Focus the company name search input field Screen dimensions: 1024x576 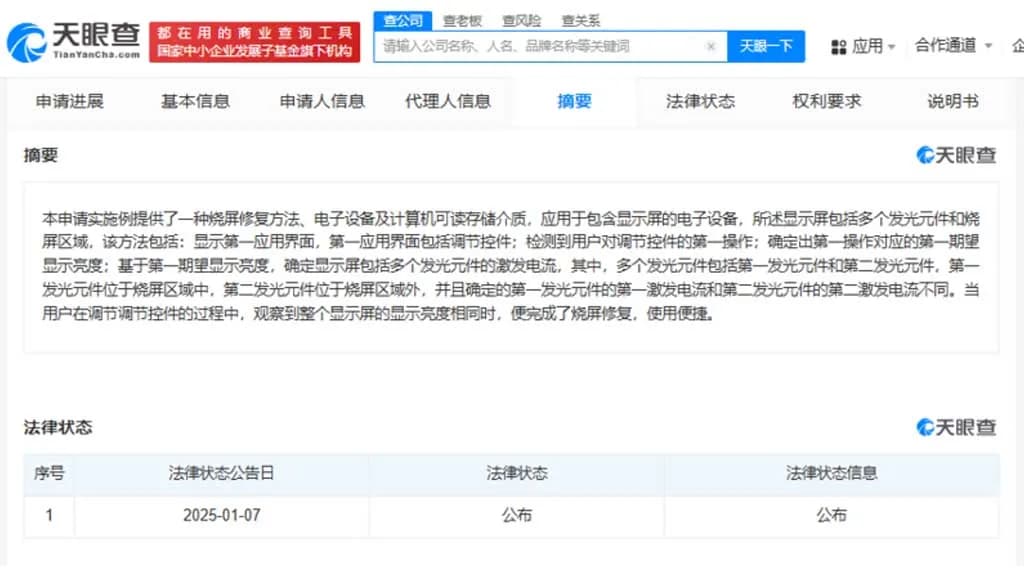pos(540,46)
